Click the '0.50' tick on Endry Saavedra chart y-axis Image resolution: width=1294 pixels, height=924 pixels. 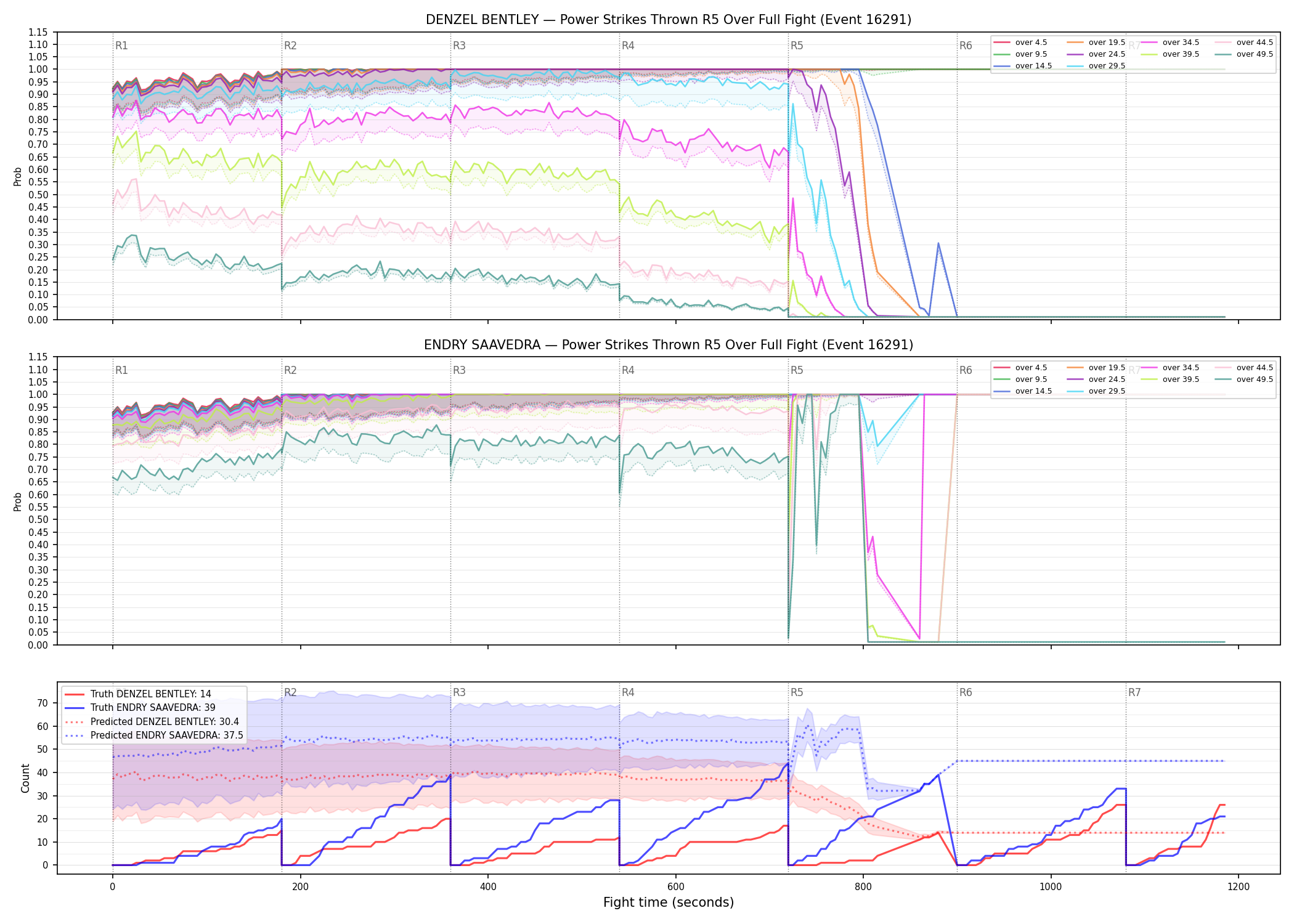38,520
